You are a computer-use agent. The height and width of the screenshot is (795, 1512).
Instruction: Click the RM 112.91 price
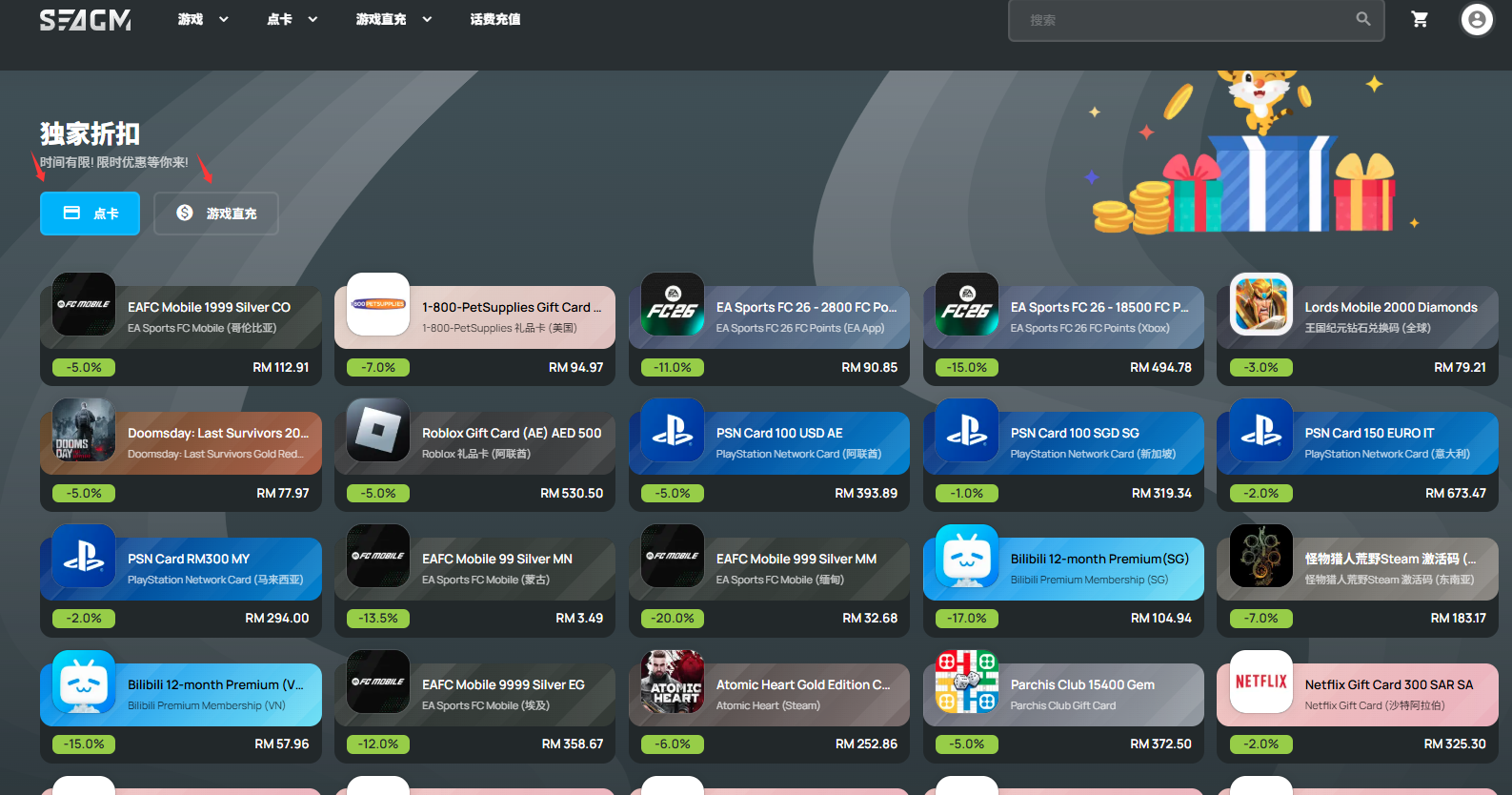pyautogui.click(x=281, y=367)
